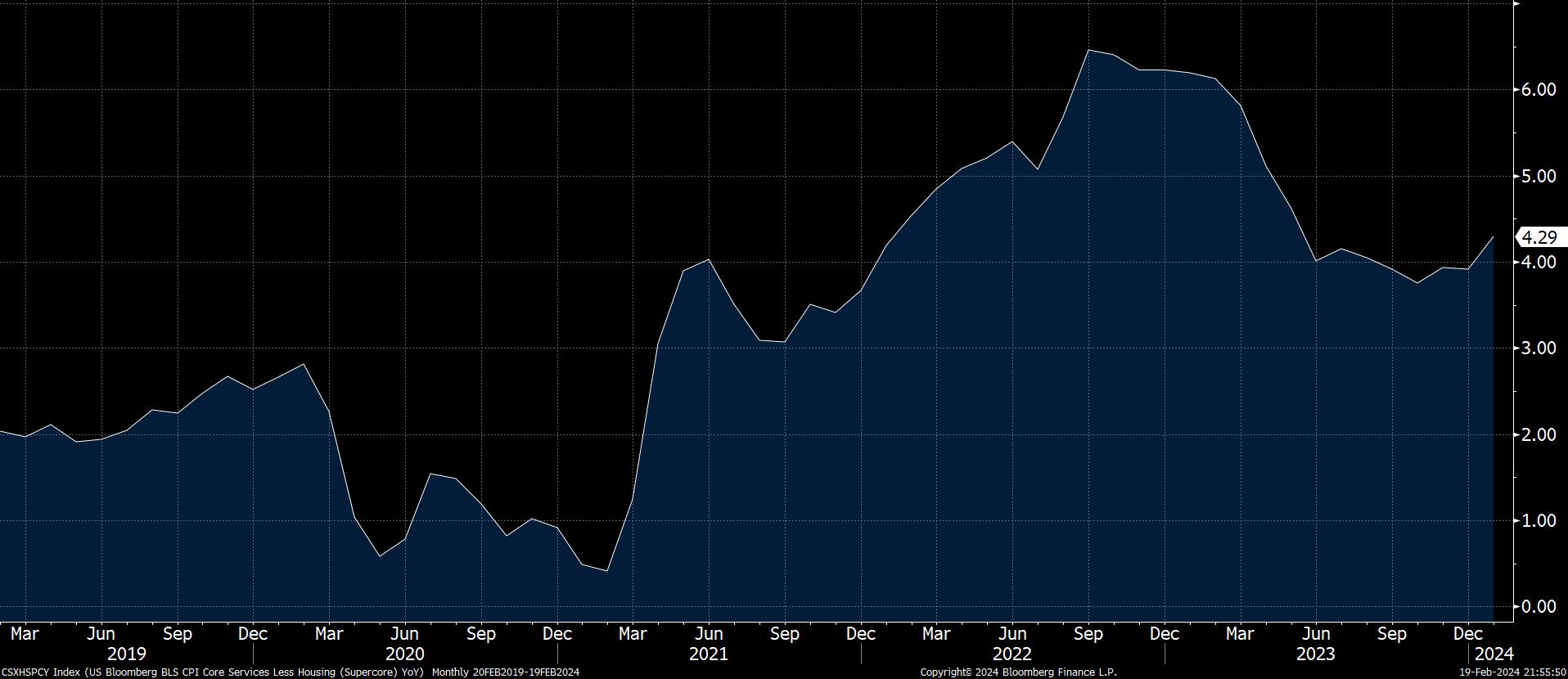1568x679 pixels.
Task: Select the 2023 year label
Action: point(1316,654)
